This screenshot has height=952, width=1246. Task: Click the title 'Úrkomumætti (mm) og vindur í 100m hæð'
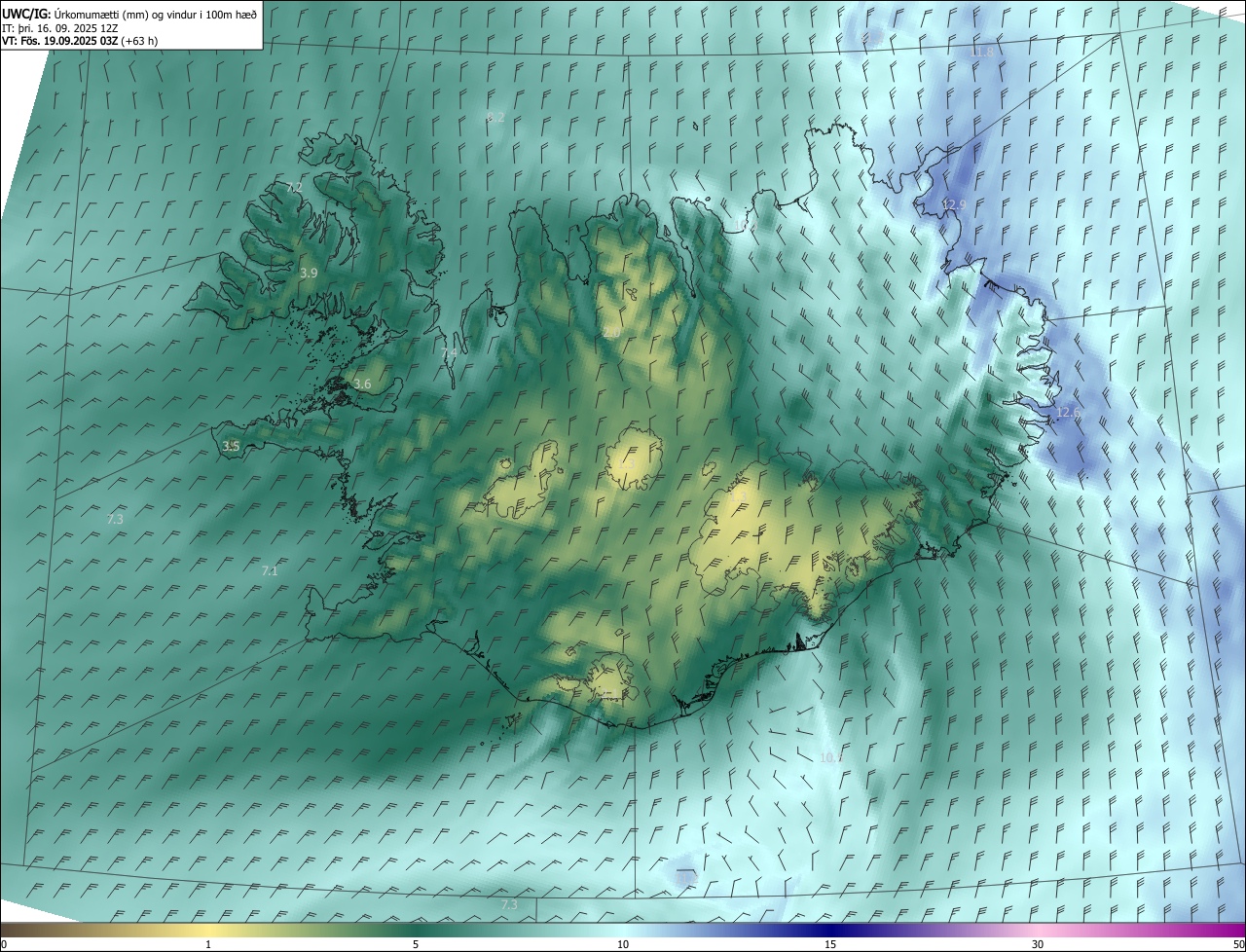(x=155, y=14)
